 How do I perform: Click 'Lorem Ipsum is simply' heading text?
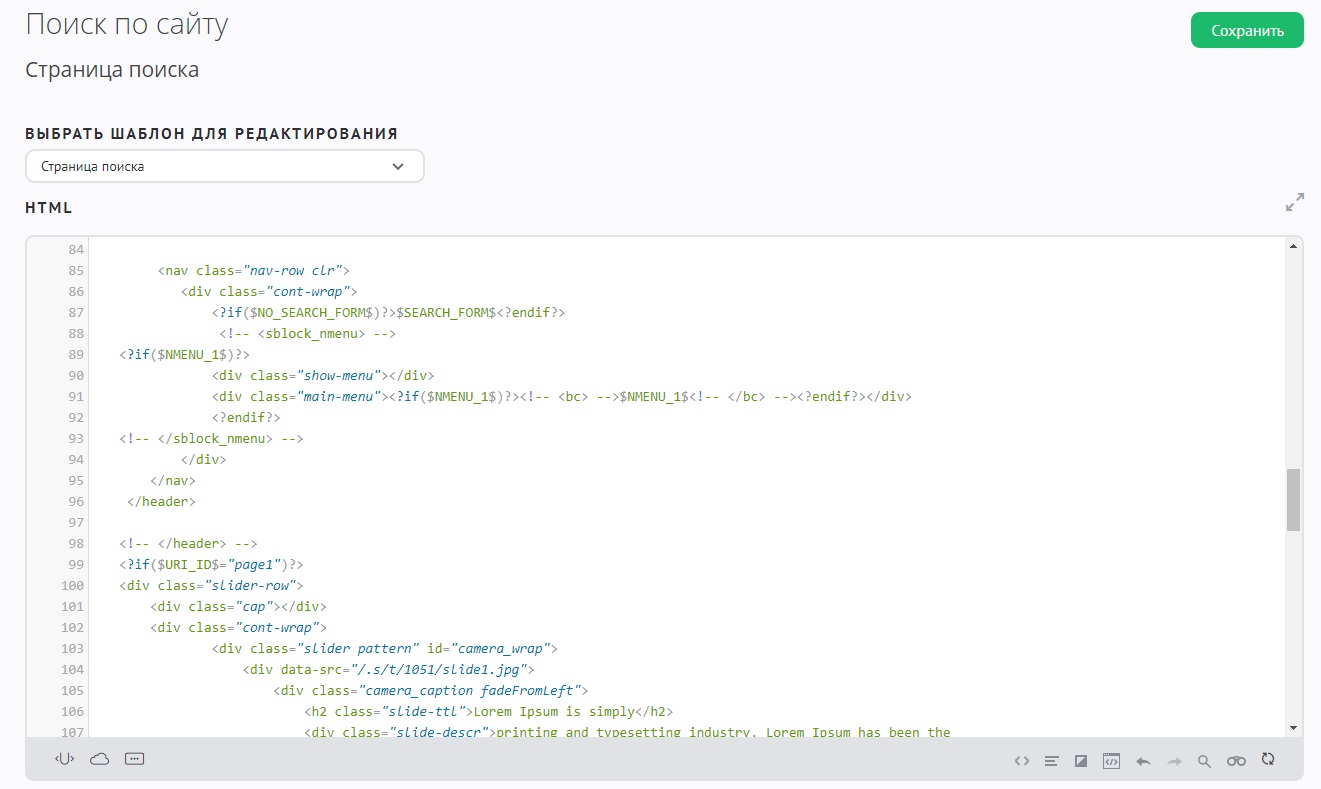(554, 711)
